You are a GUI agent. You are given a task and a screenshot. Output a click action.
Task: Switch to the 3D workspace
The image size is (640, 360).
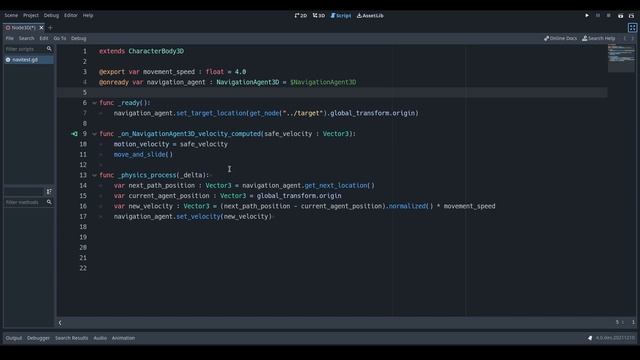319,16
